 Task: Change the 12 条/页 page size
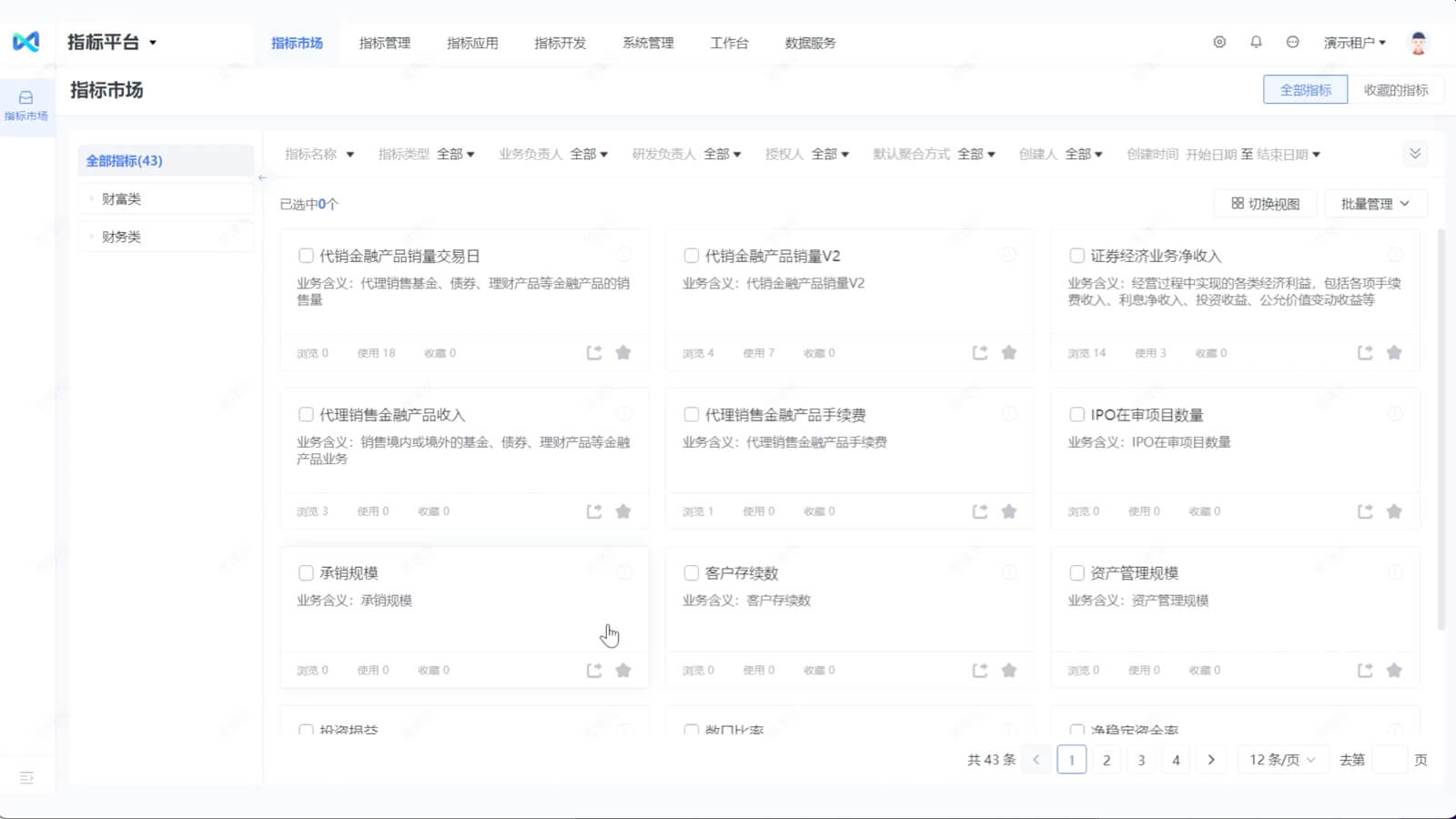pos(1281,760)
